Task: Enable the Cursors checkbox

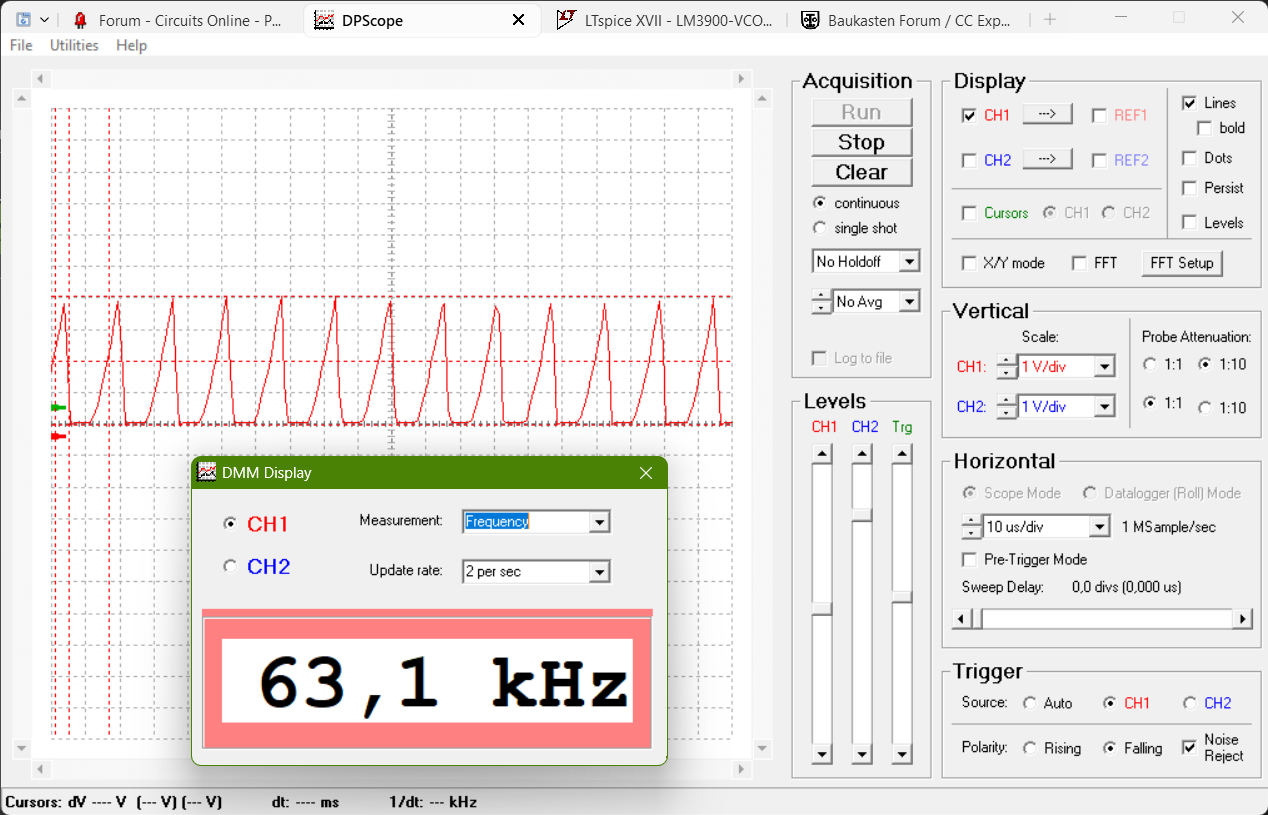Action: click(x=969, y=213)
